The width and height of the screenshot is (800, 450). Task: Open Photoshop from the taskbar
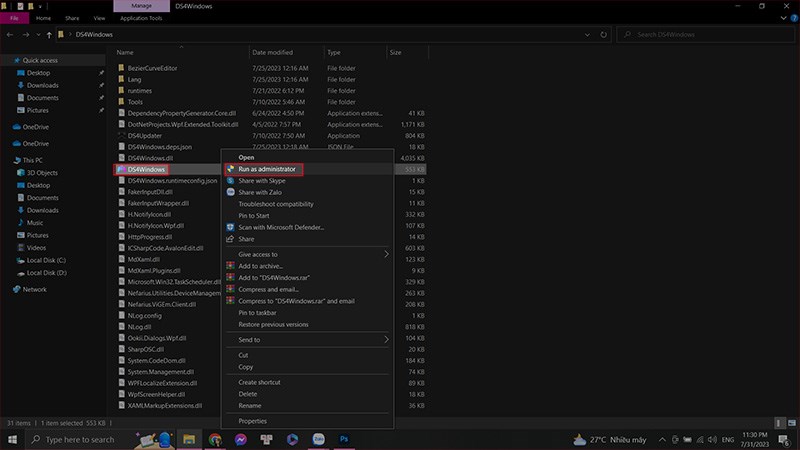click(345, 439)
